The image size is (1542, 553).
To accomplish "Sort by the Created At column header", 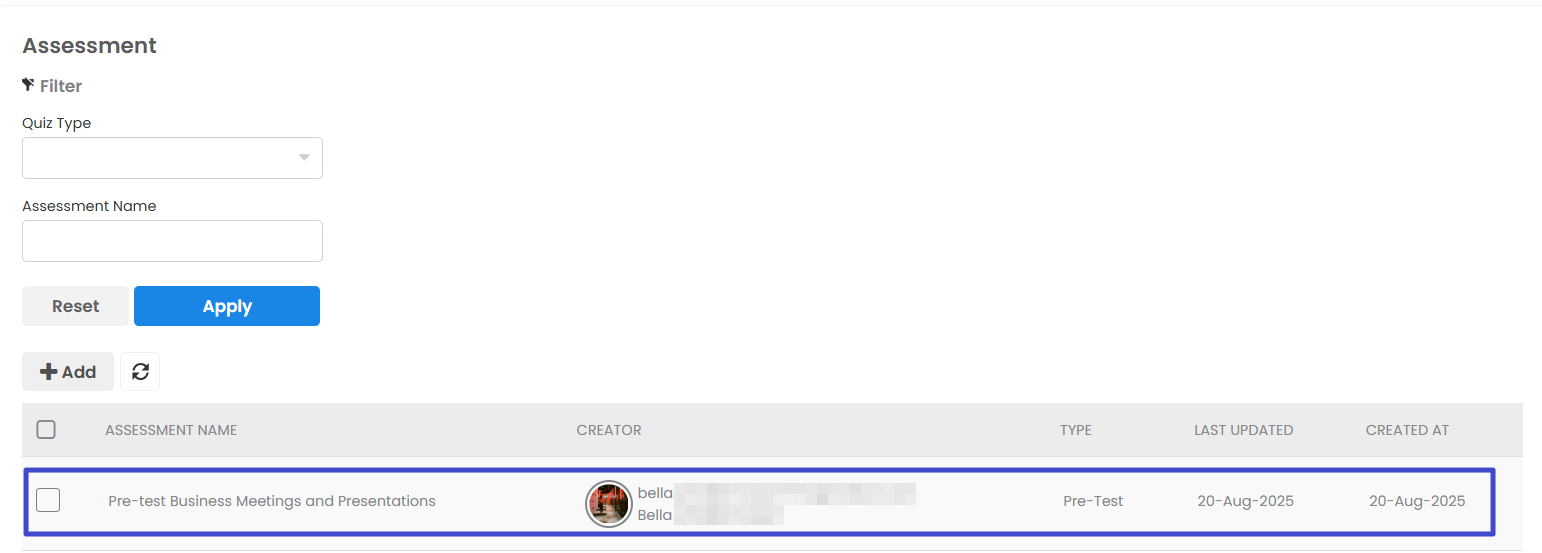I will pyautogui.click(x=1407, y=430).
